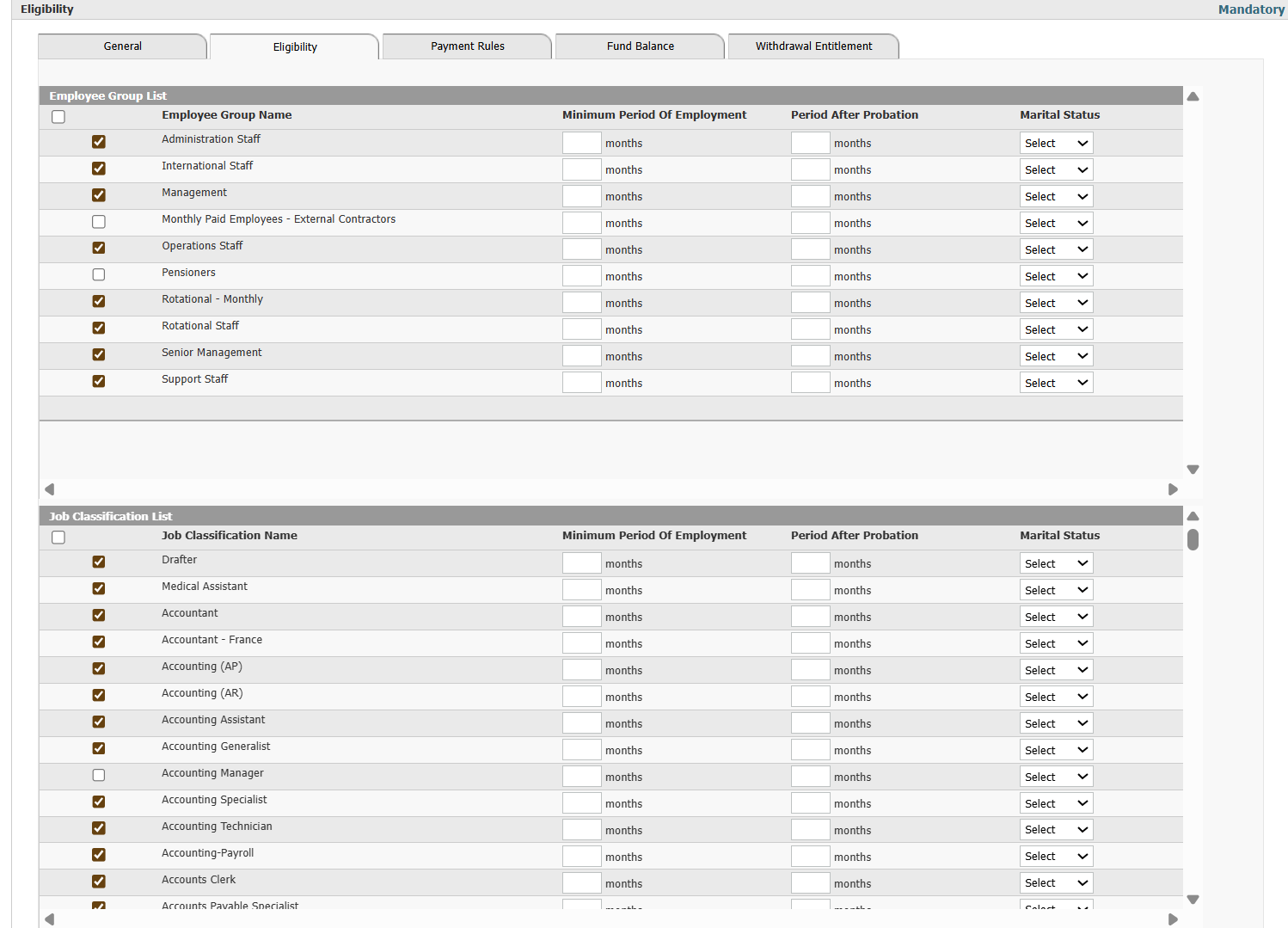Enable the Pensioners checkbox
This screenshot has height=928, width=1288.
(99, 275)
